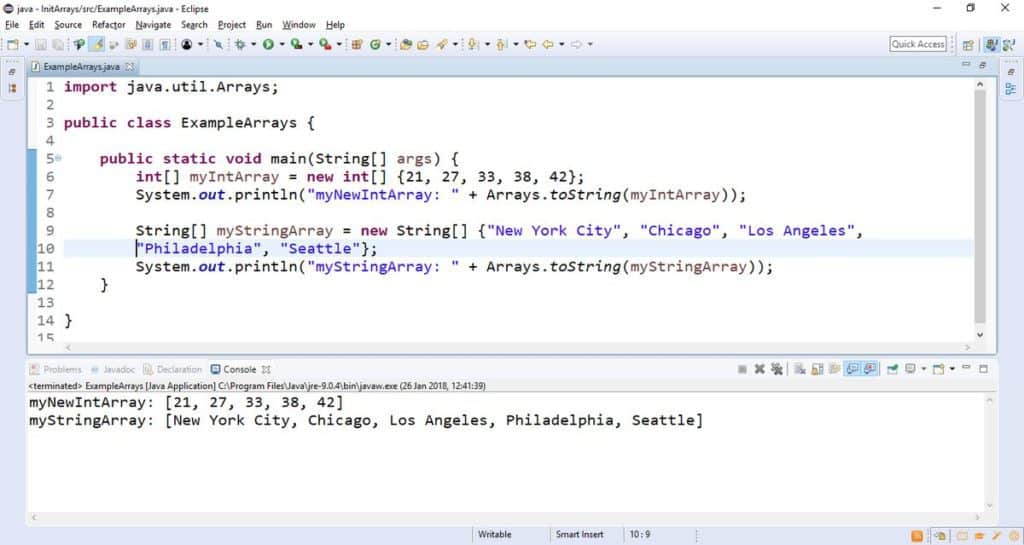Create a New Java Package from the toolbar
The image size is (1024, 545).
(357, 44)
